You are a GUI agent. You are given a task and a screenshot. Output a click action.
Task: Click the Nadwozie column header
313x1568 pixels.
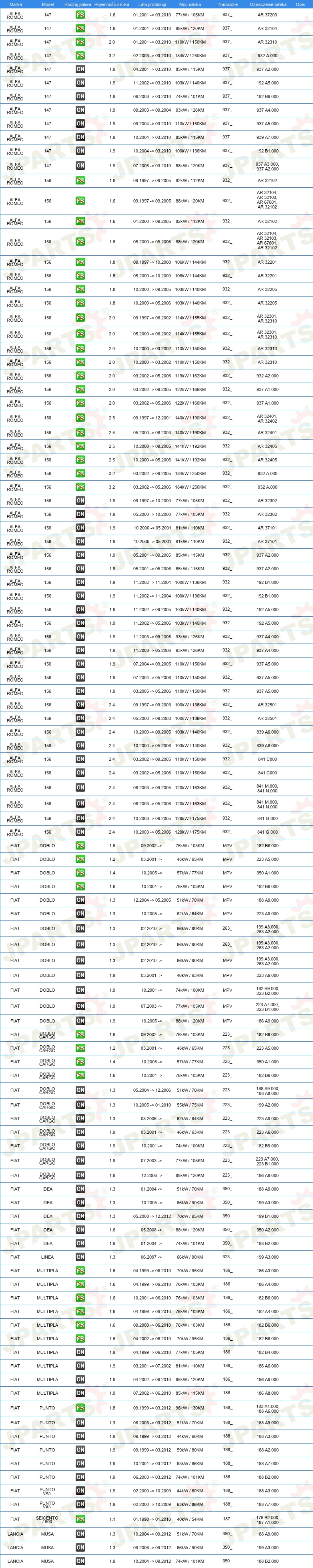pos(228,4)
